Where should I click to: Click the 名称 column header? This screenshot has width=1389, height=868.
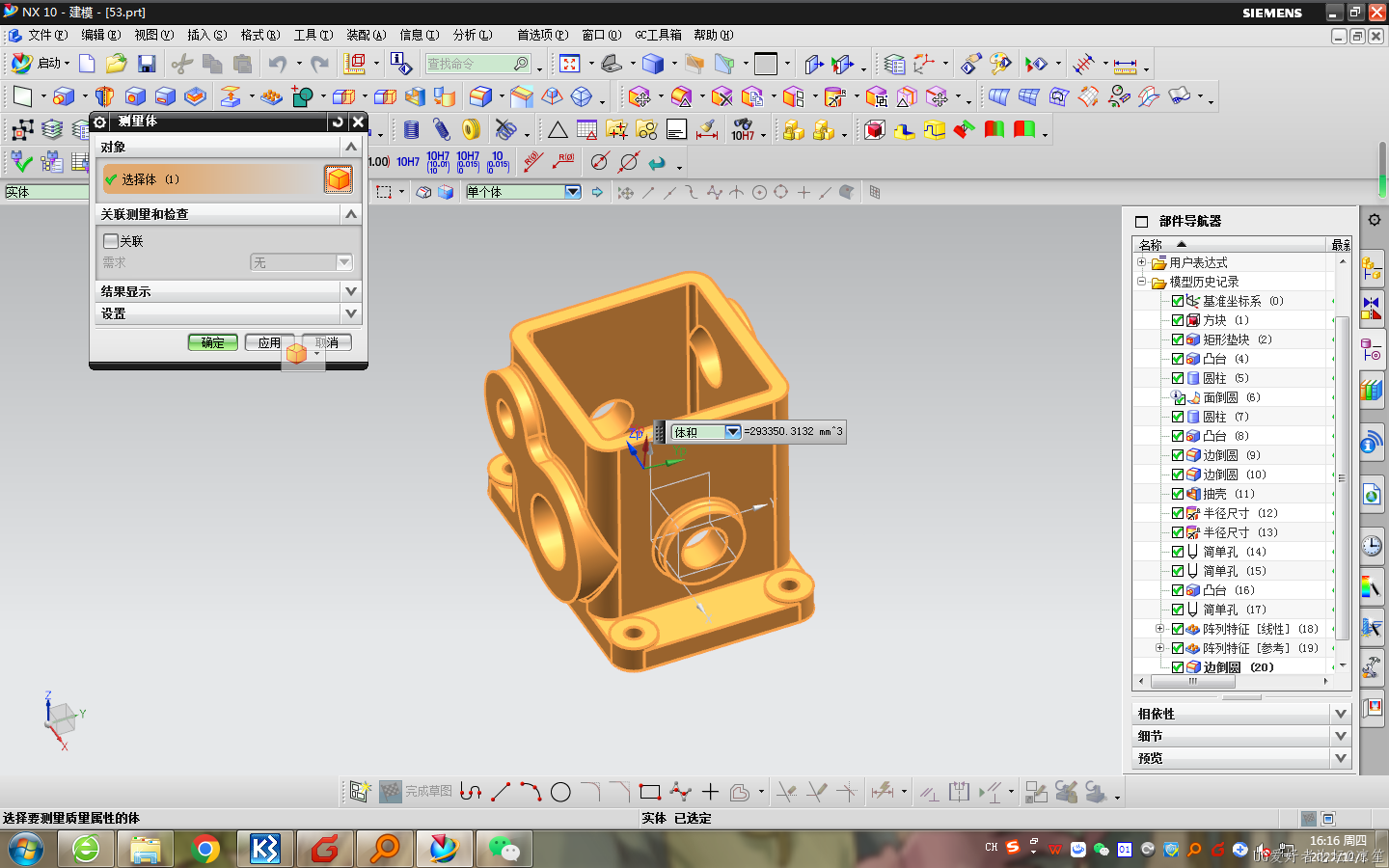click(1230, 245)
